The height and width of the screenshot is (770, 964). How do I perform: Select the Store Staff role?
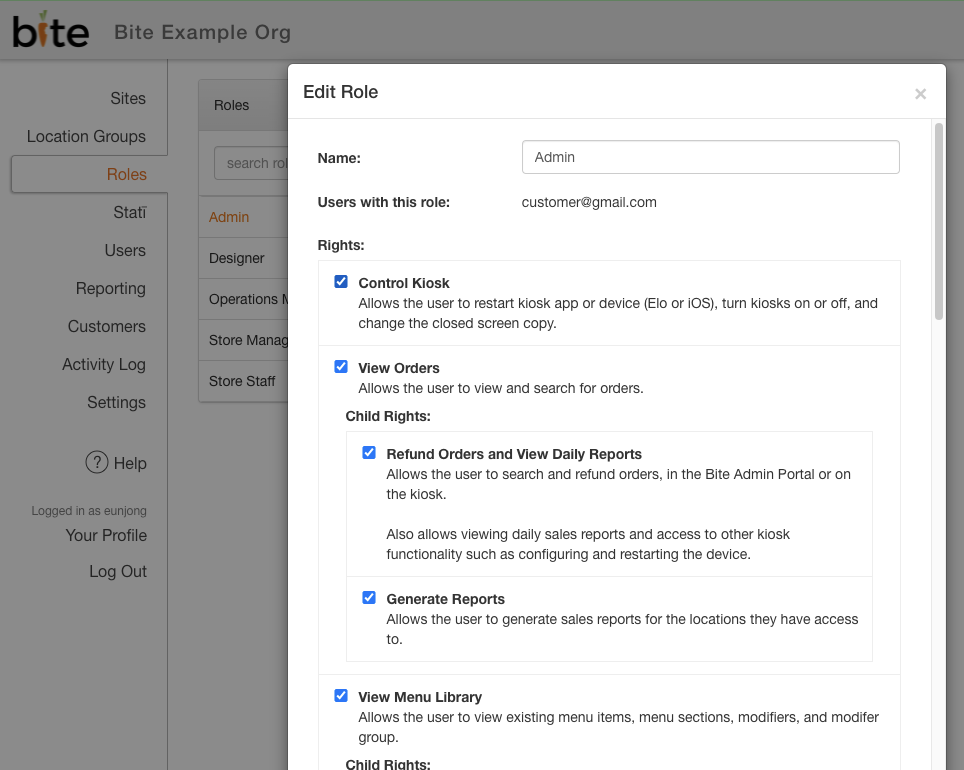[x=242, y=381]
